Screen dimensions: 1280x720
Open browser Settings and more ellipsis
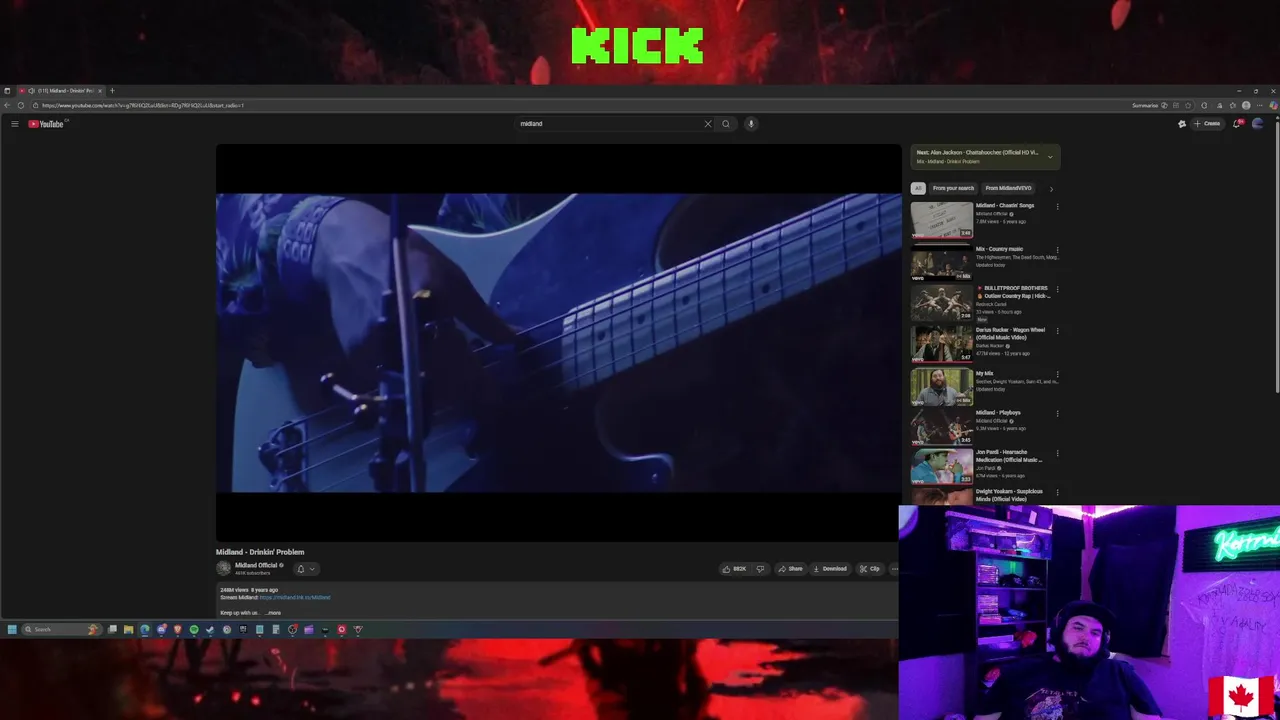coord(1259,105)
